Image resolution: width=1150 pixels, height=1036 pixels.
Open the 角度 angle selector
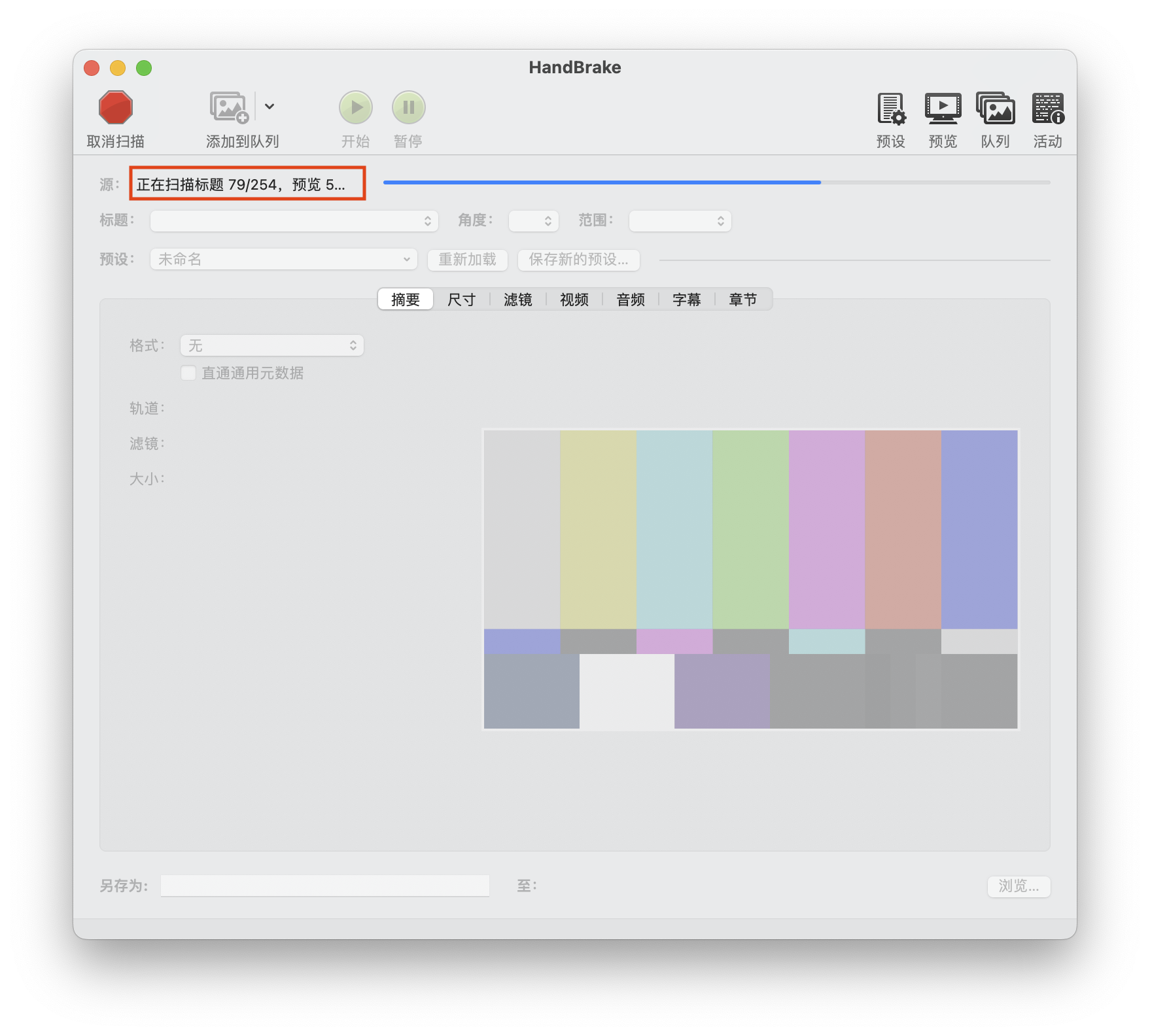pyautogui.click(x=532, y=220)
